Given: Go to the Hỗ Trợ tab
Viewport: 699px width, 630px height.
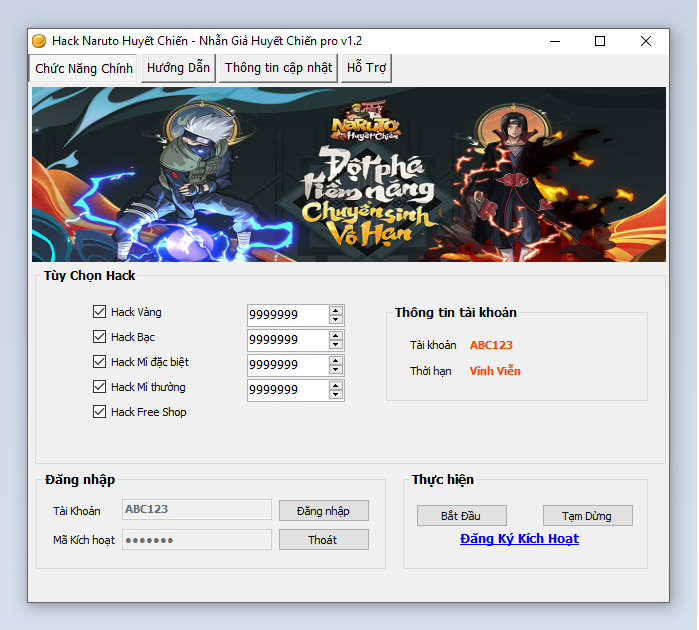Looking at the screenshot, I should (366, 68).
